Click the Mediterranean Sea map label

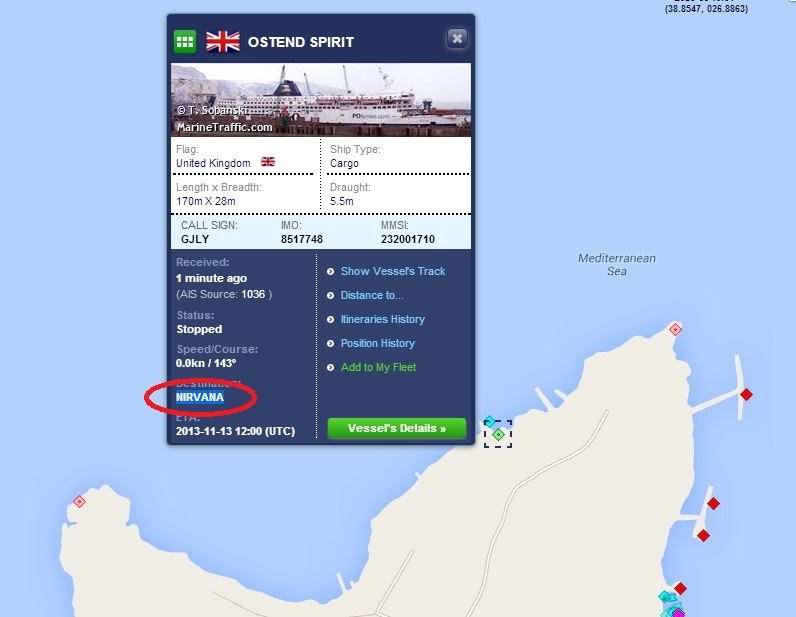(x=617, y=265)
